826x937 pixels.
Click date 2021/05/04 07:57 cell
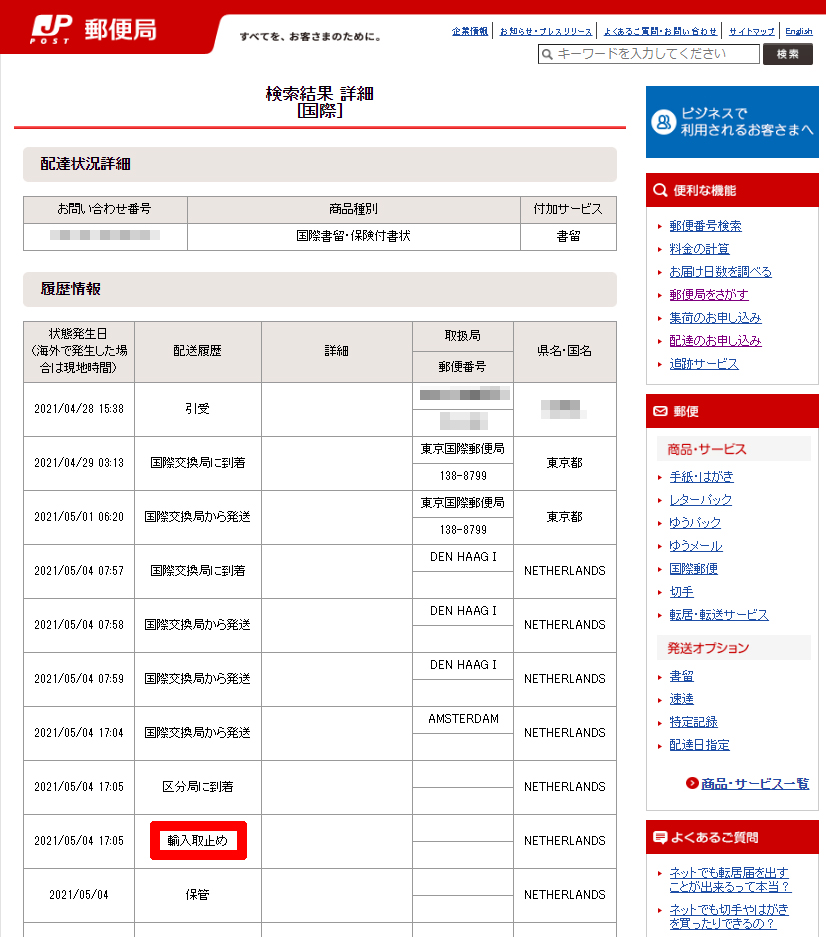tap(79, 571)
